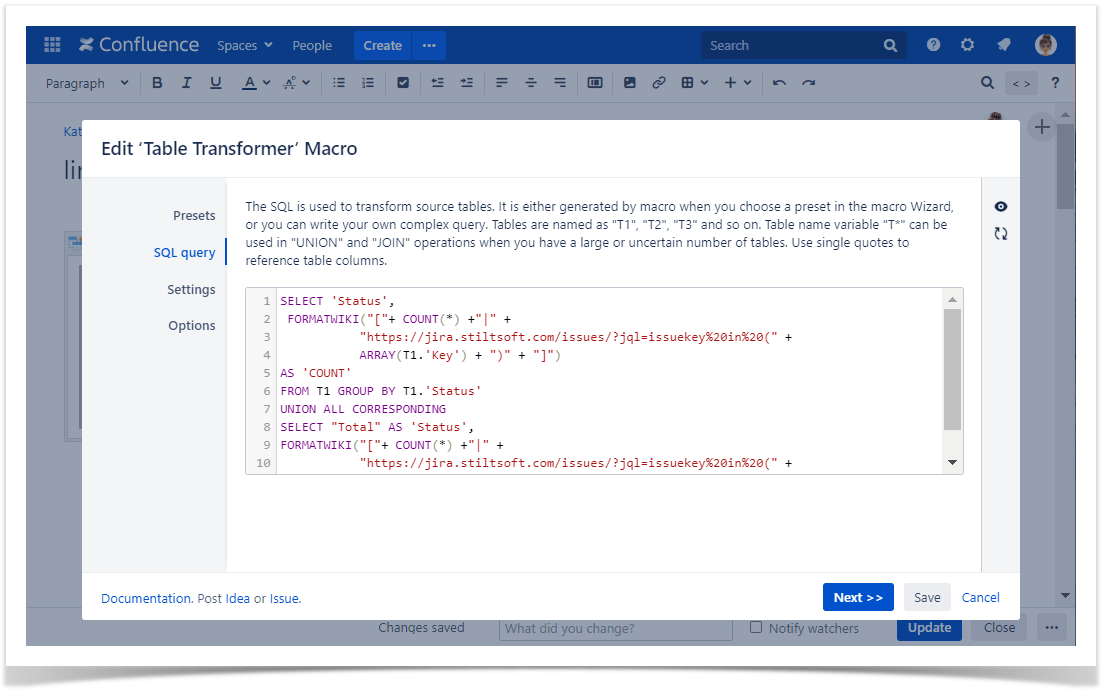1110x695 pixels.
Task: Click the Close button in editor footer
Action: [x=999, y=628]
